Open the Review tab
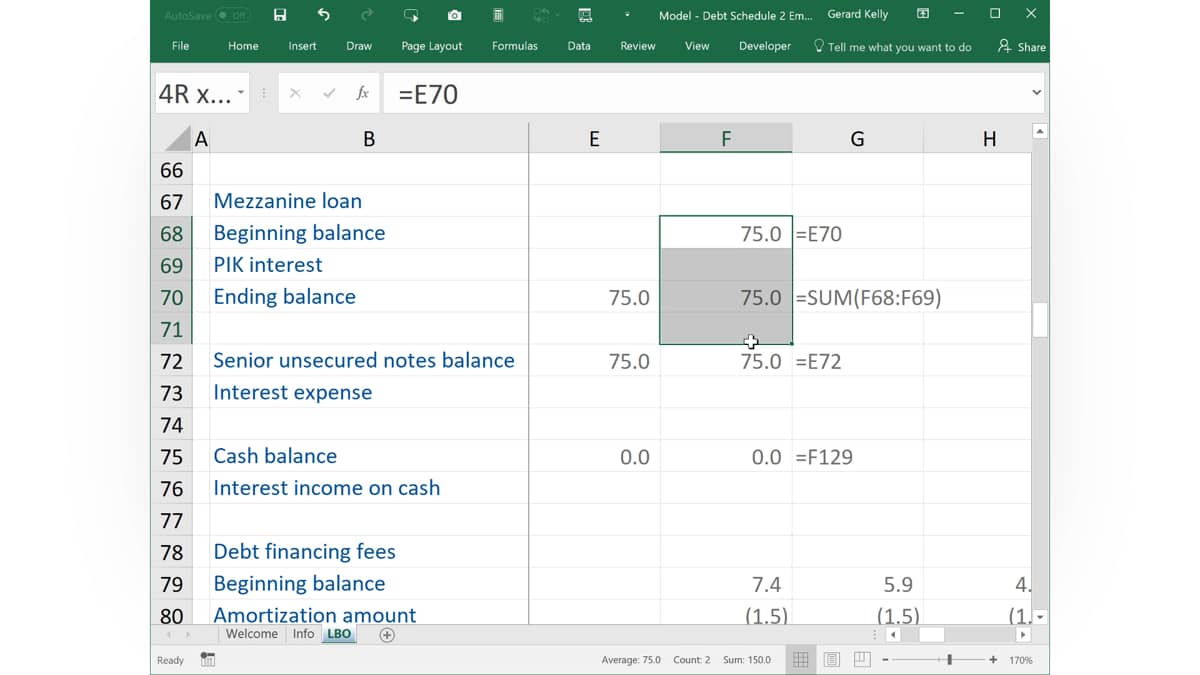The image size is (1200, 675). pyautogui.click(x=638, y=46)
